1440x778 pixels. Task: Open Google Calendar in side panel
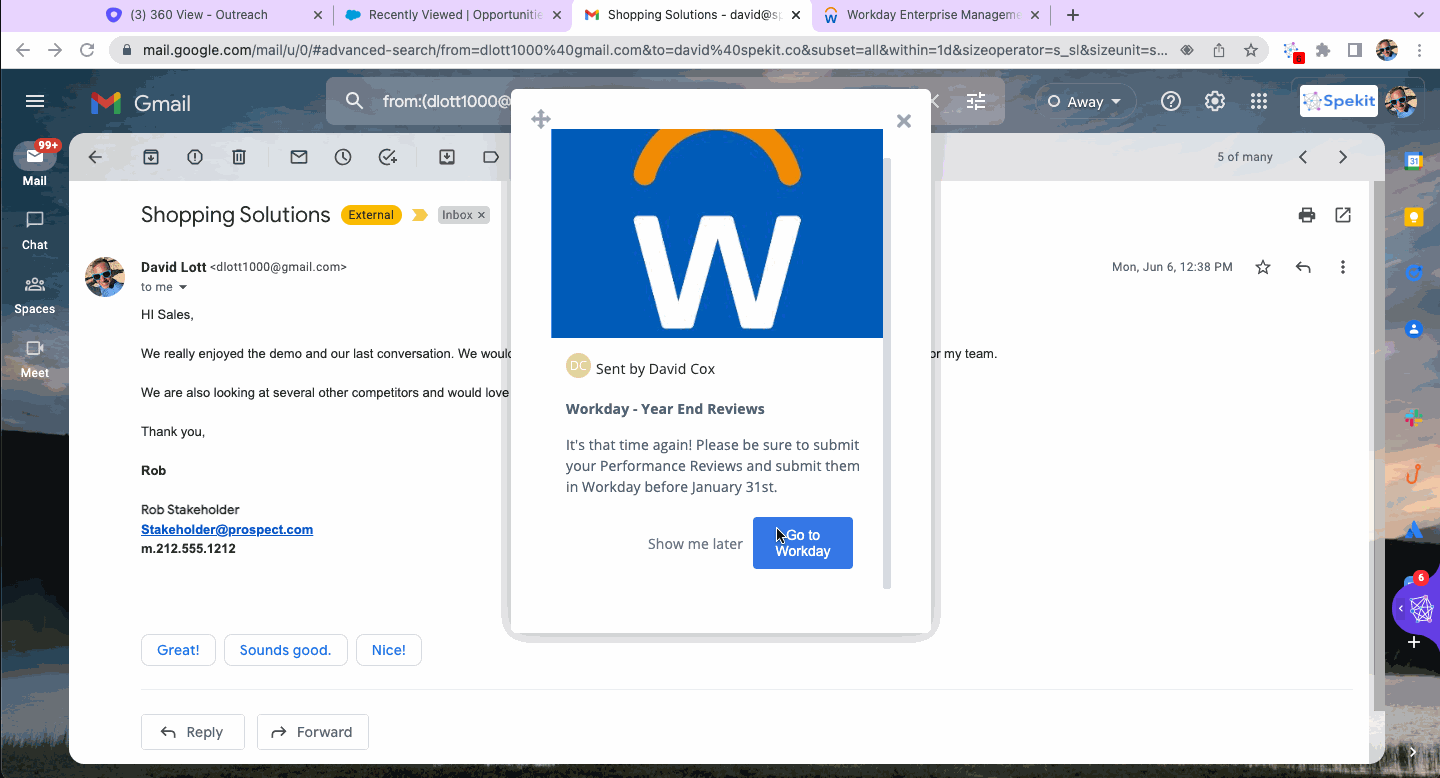click(x=1414, y=161)
